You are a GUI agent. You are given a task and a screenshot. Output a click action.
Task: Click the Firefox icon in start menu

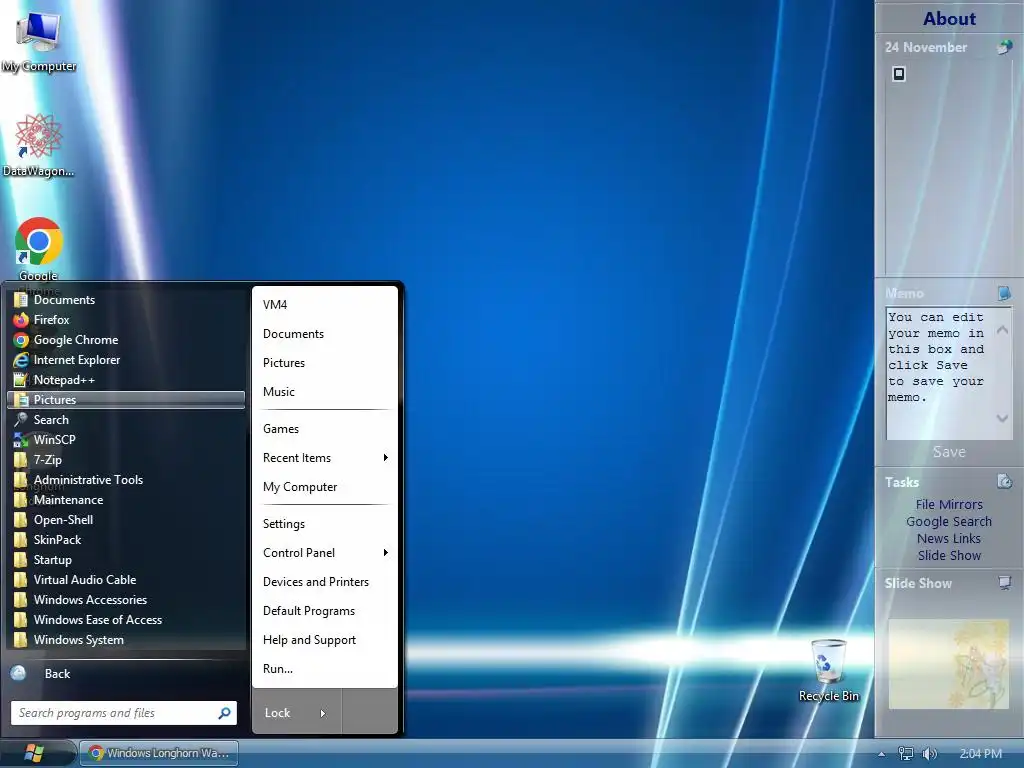[21, 320]
